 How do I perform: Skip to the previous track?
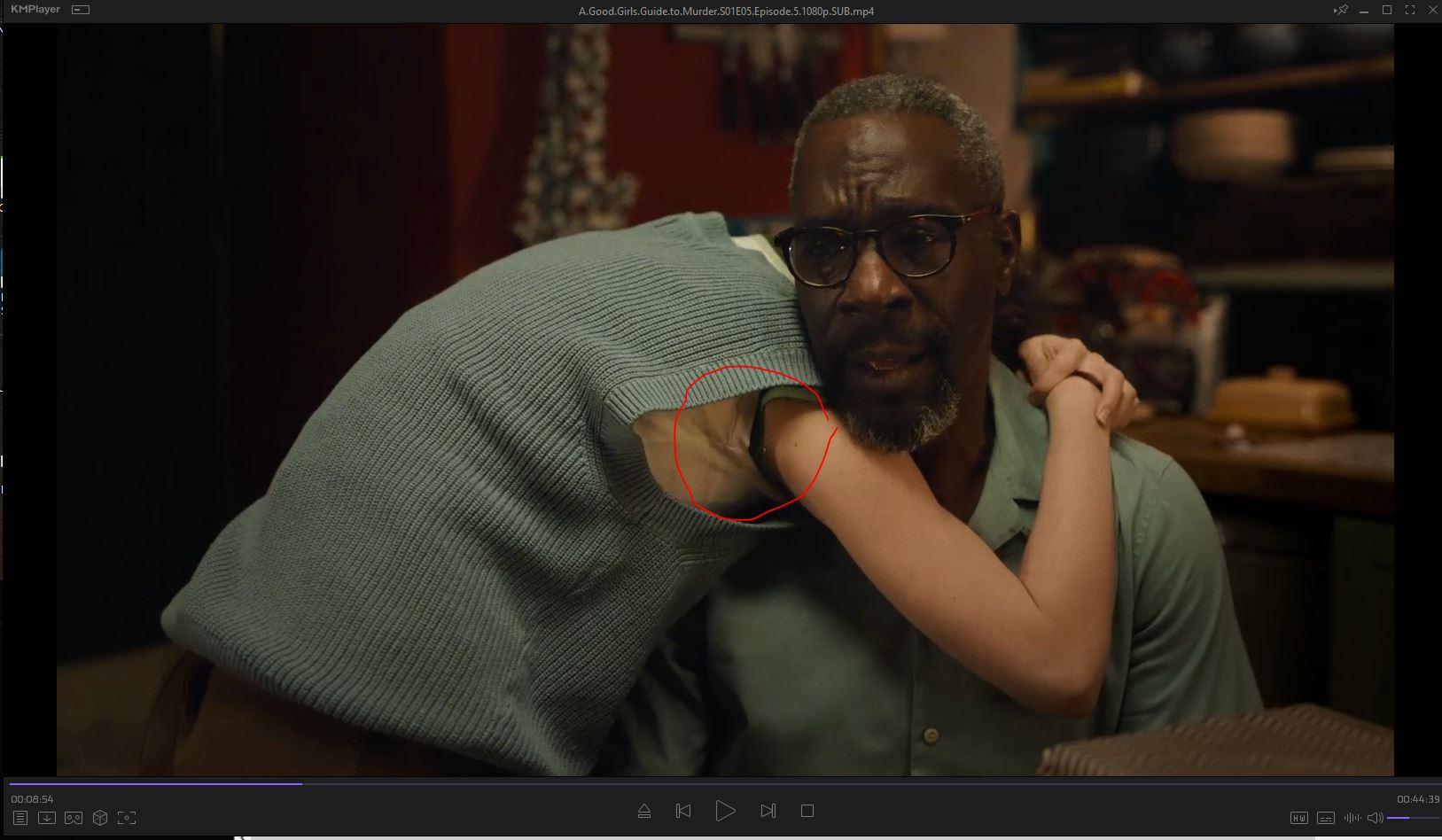[683, 811]
